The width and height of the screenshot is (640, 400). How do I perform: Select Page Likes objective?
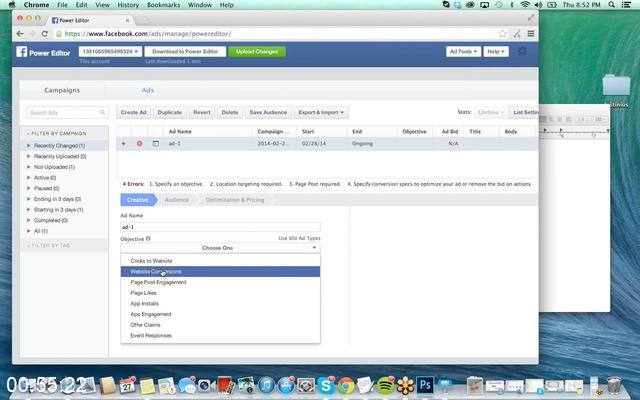point(220,293)
